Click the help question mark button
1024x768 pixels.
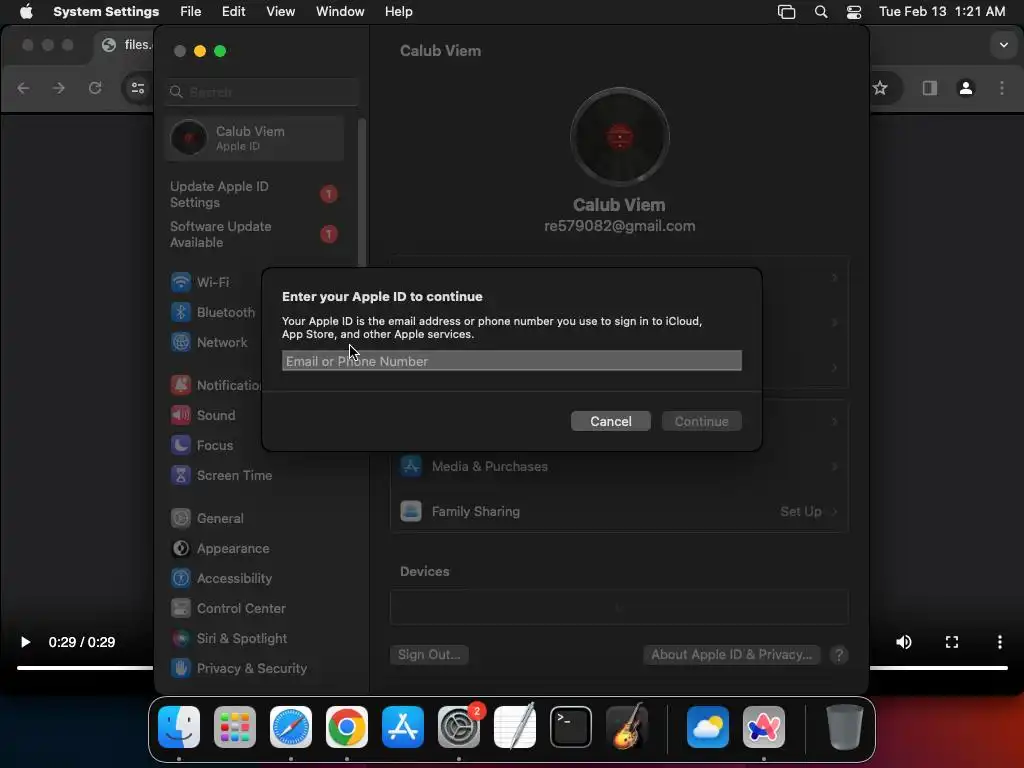(x=839, y=654)
